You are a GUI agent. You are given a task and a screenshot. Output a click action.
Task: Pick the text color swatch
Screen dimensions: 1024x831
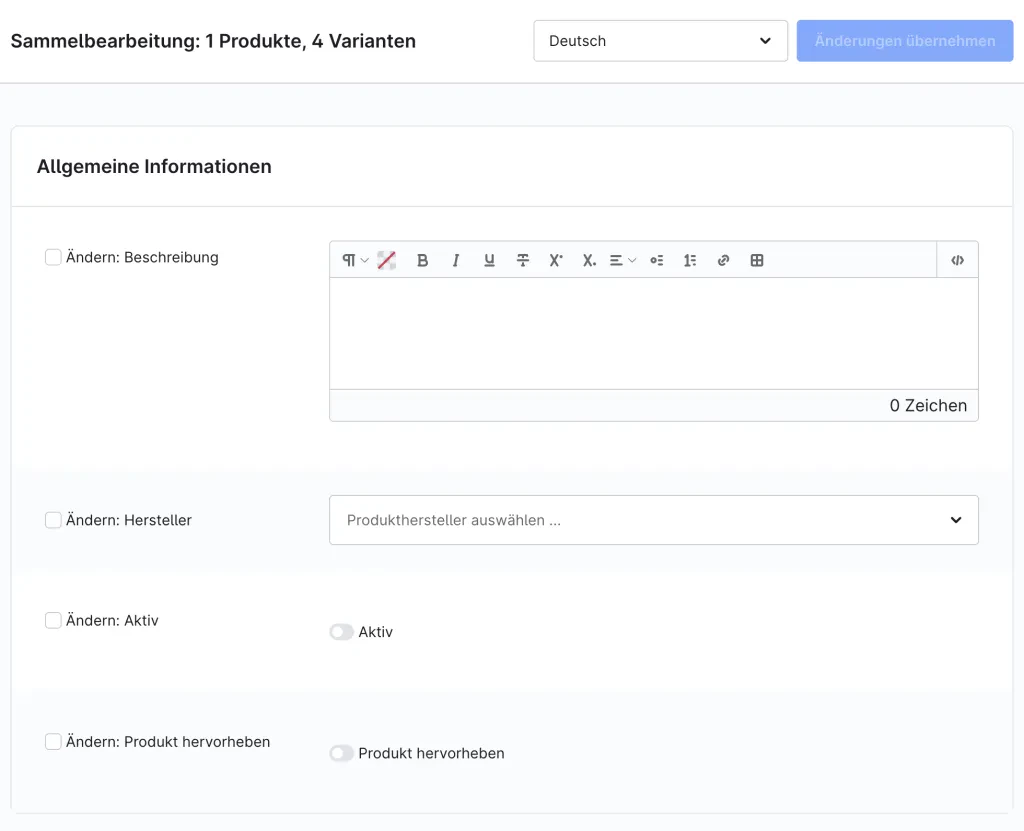(x=387, y=260)
